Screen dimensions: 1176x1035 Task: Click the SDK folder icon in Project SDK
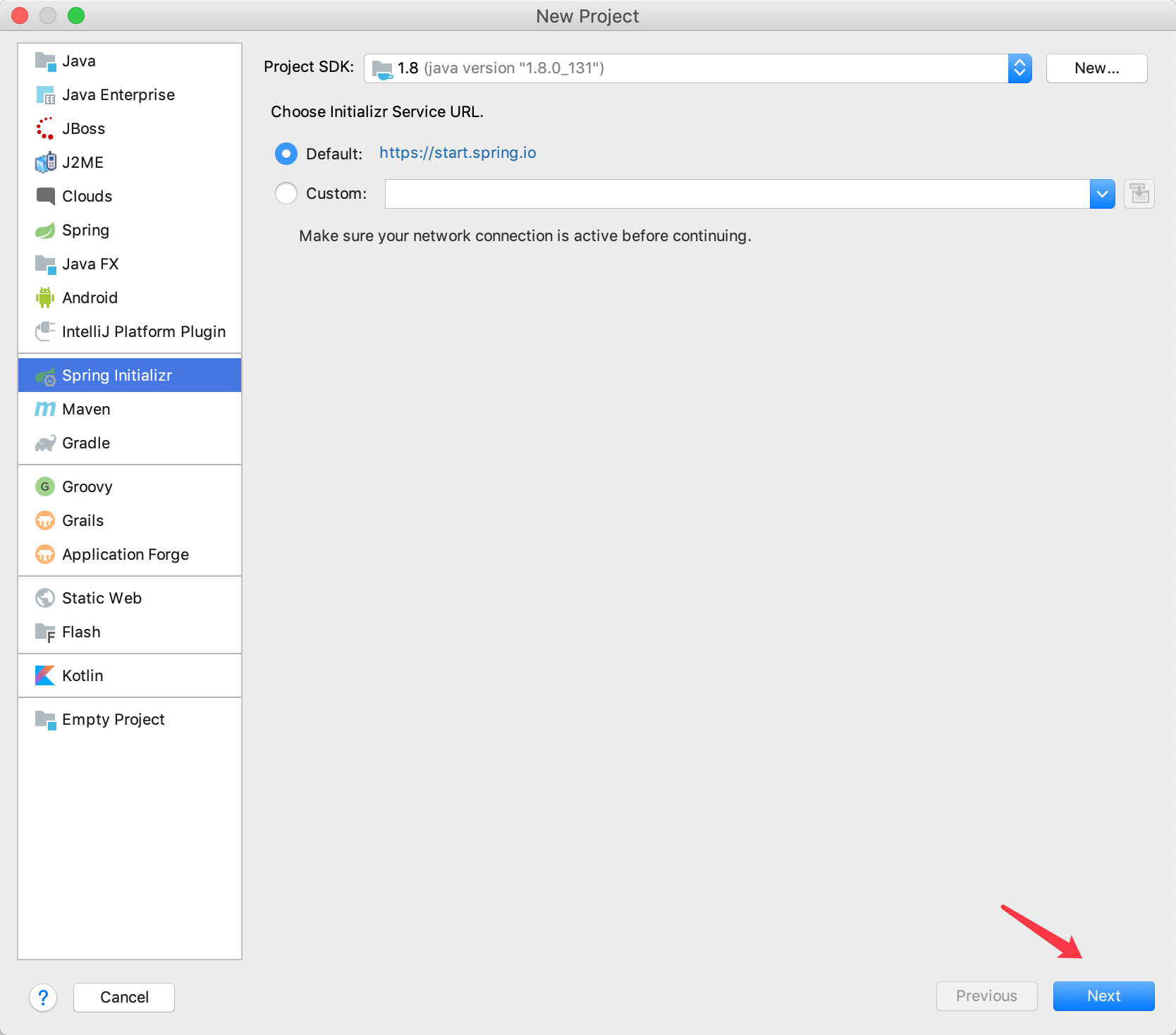point(382,69)
